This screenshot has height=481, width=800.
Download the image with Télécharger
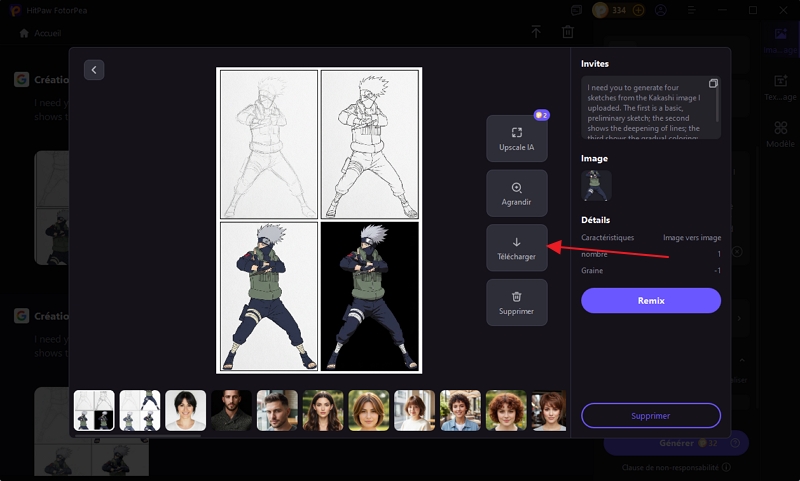point(516,248)
